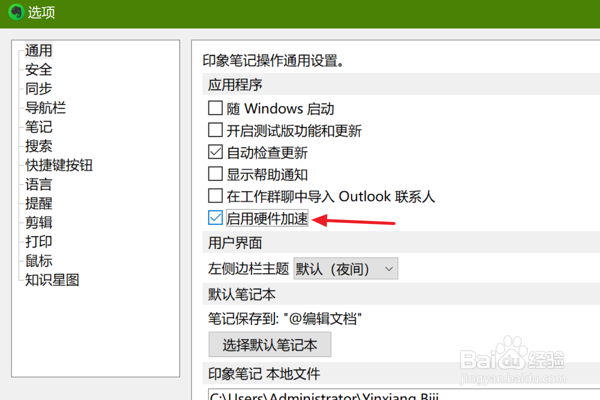This screenshot has width=600, height=400.
Task: Select 安全 in the options tree
Action: pyautogui.click(x=38, y=70)
